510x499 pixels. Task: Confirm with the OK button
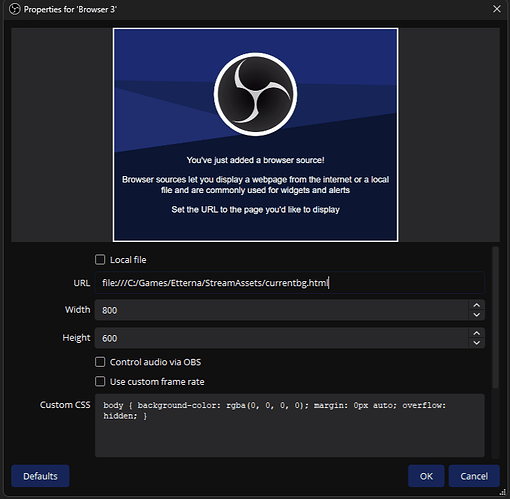[x=426, y=476]
